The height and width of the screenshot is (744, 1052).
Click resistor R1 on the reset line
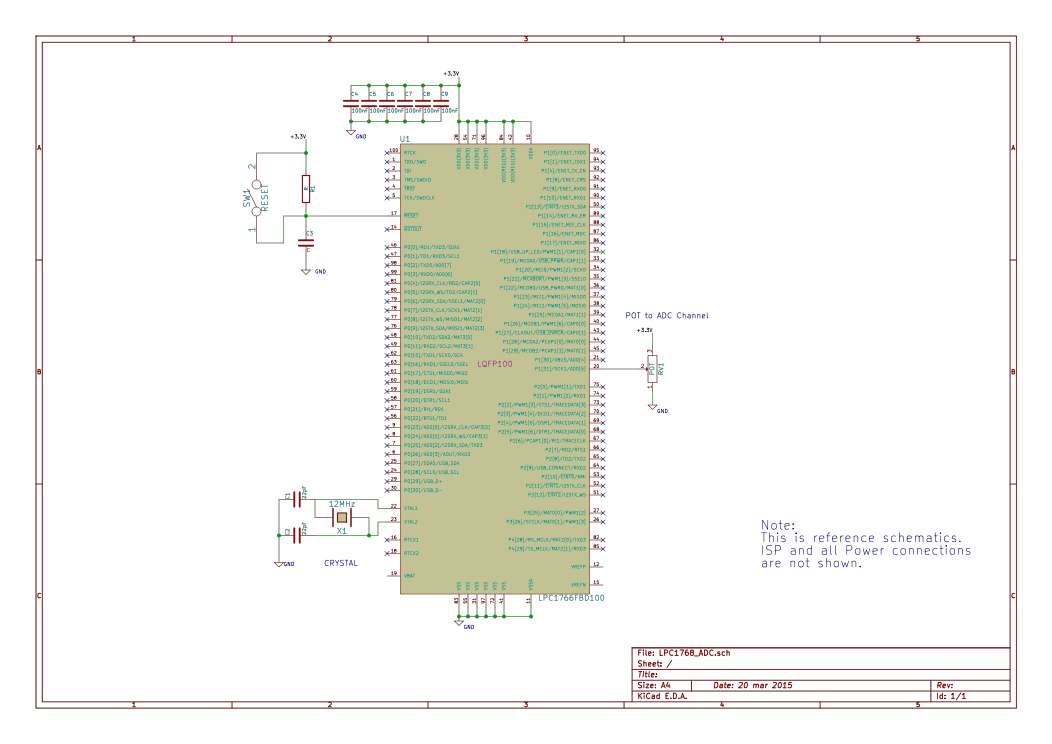(306, 187)
